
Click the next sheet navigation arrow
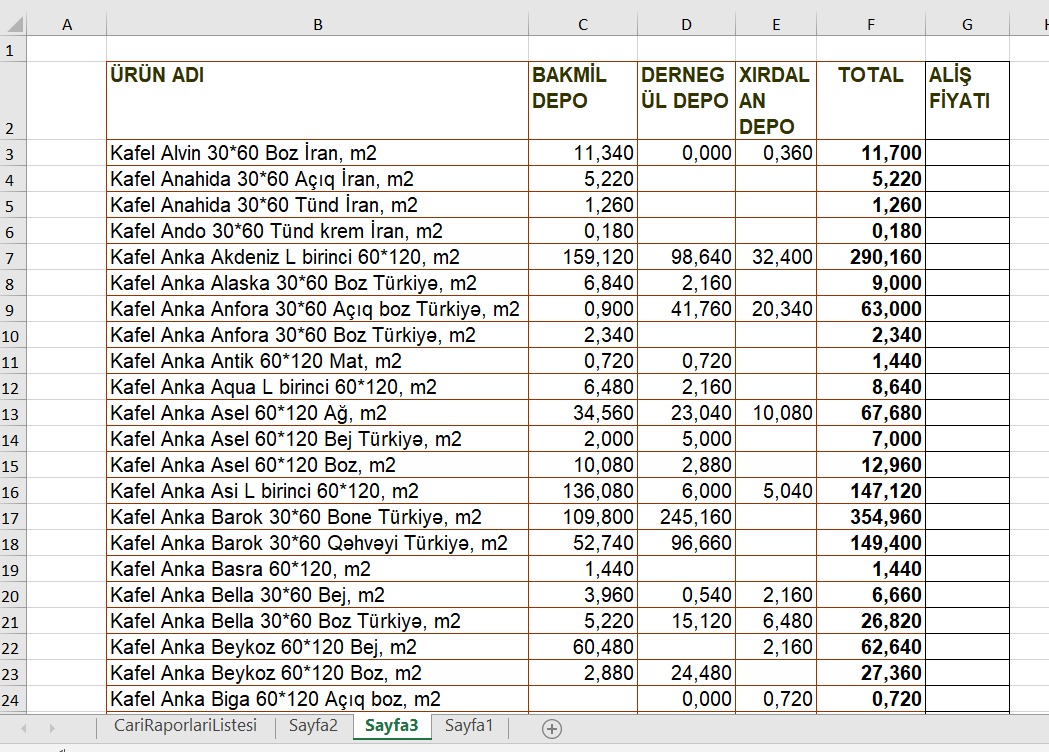[52, 728]
